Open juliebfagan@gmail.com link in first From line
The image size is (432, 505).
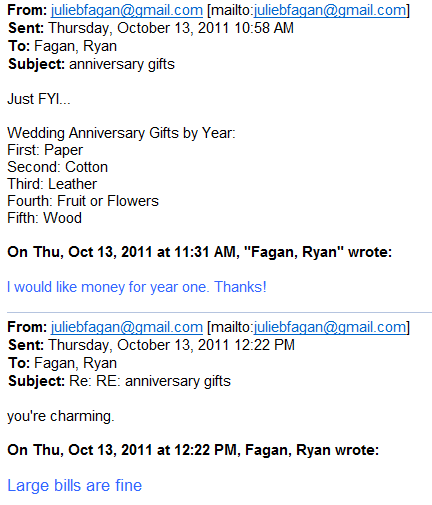(127, 10)
